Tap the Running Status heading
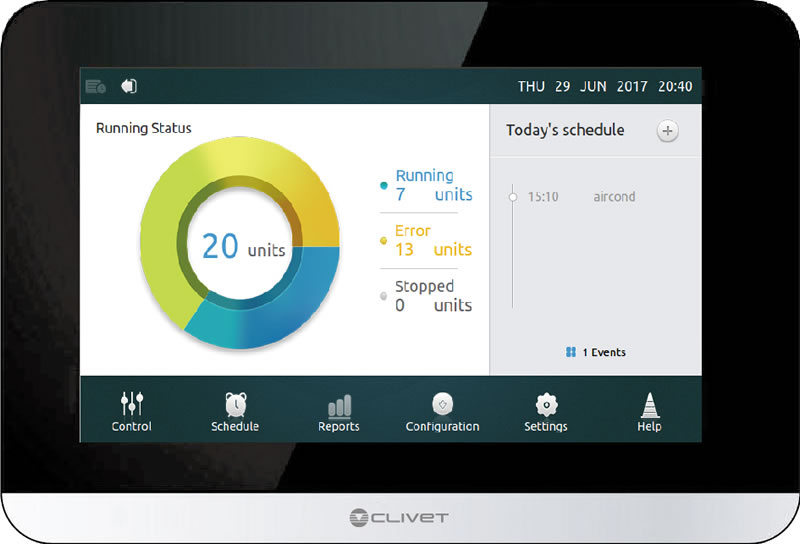Screen dimensions: 800x544 coord(143,128)
